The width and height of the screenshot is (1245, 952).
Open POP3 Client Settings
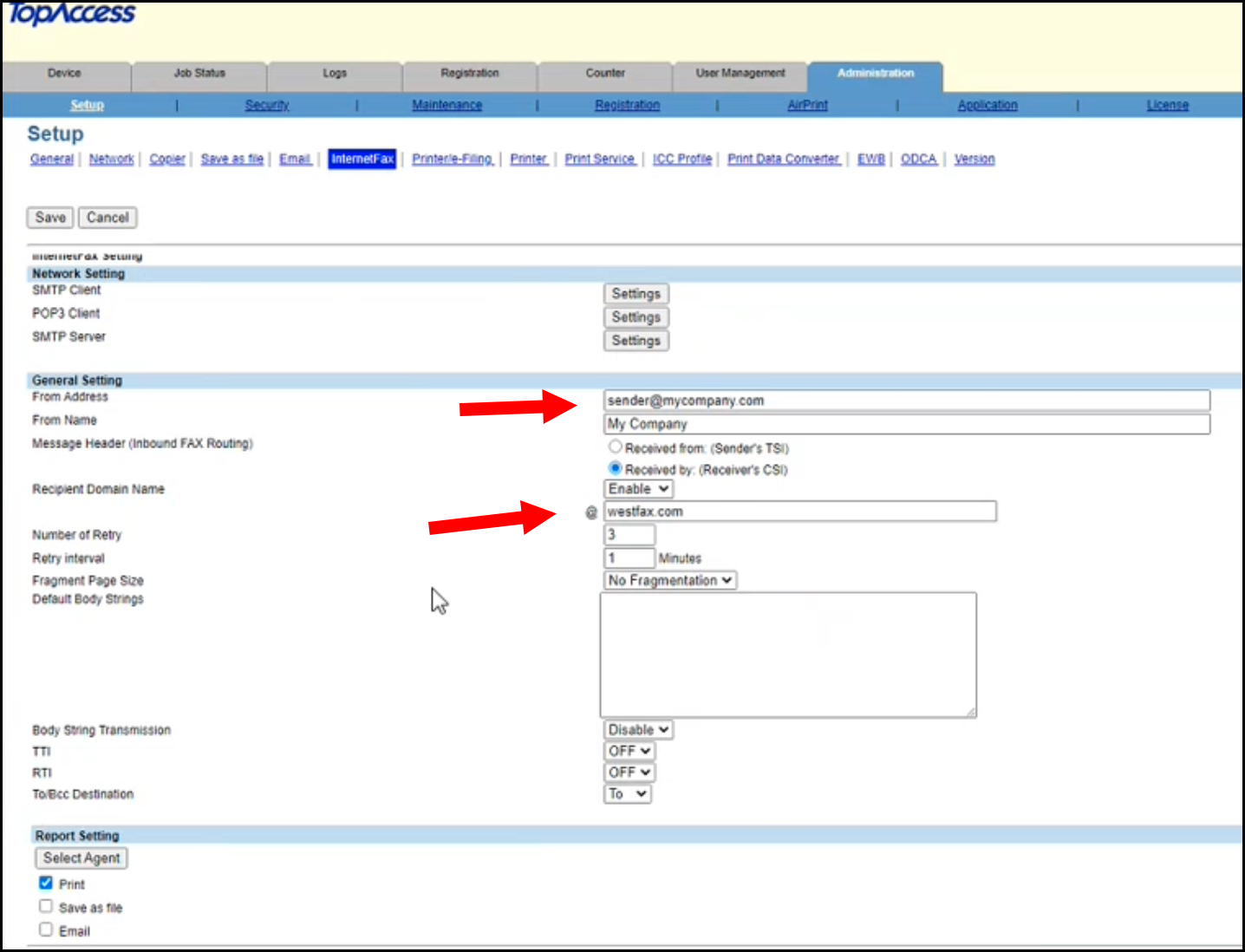(636, 316)
